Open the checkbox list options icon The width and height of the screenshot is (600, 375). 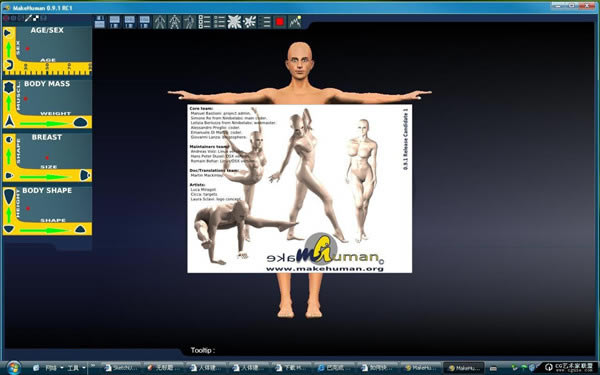click(204, 22)
